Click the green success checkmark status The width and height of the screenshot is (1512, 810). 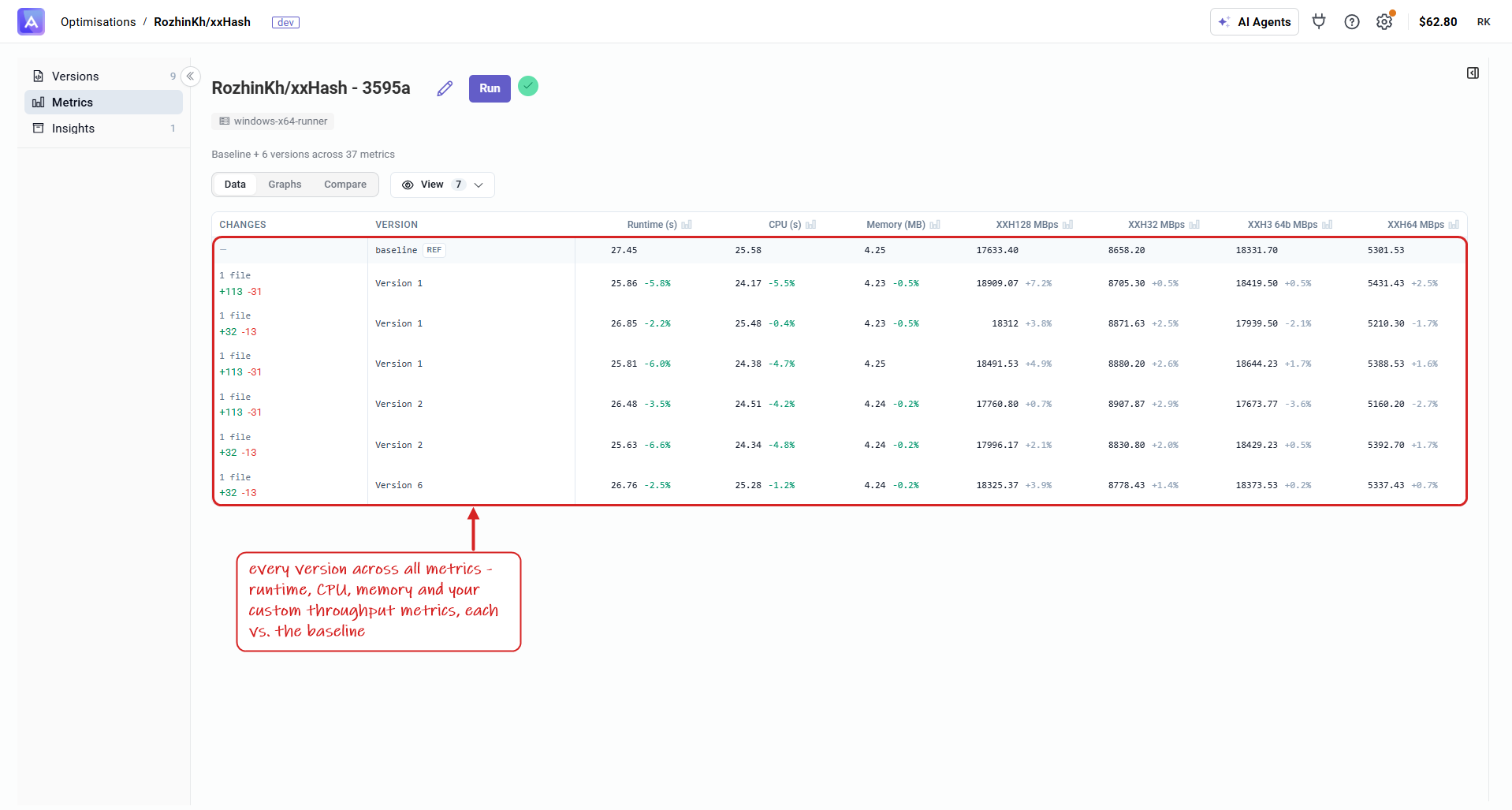pos(528,86)
